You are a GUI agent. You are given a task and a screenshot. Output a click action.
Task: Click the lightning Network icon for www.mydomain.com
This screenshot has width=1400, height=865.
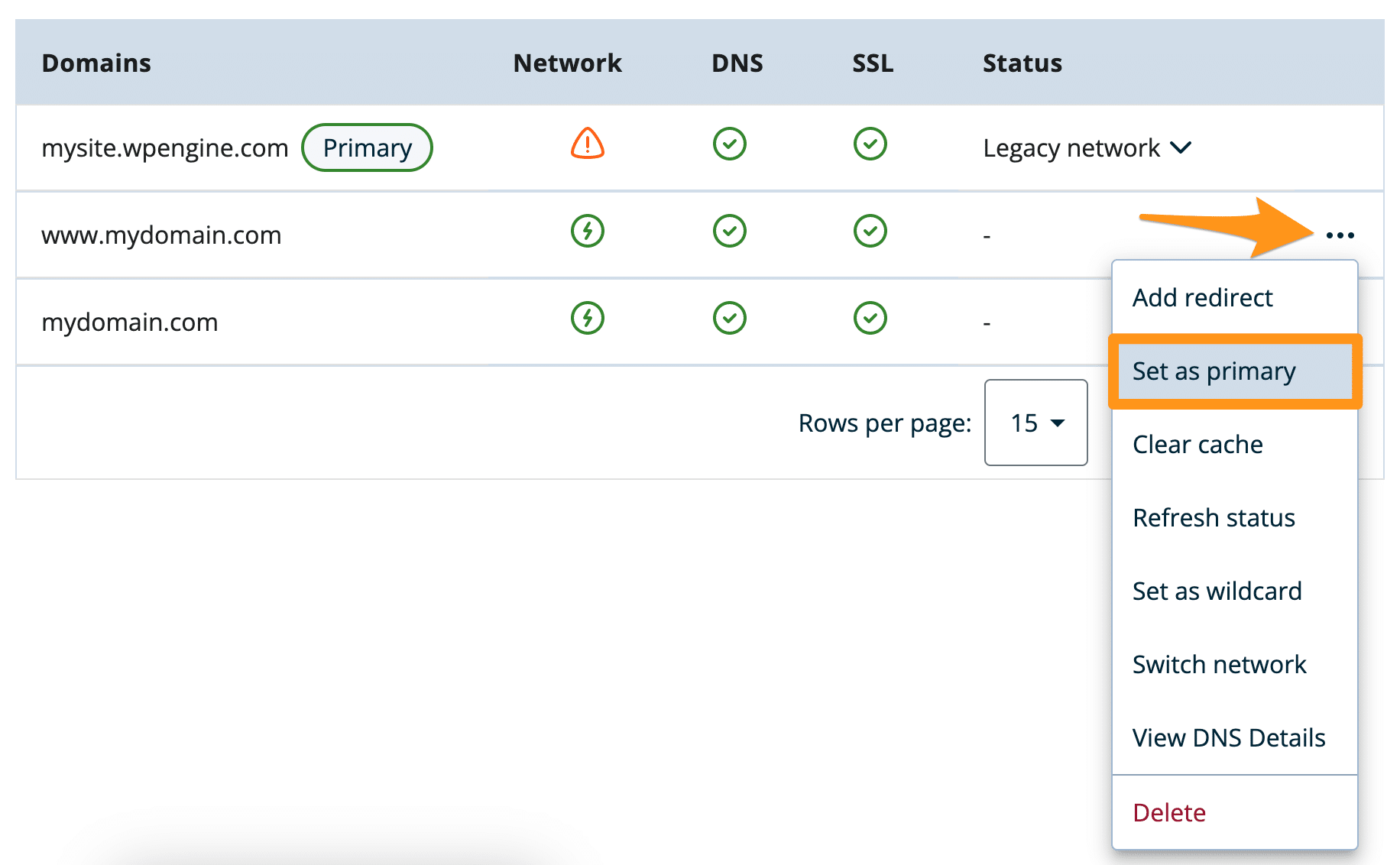click(x=587, y=231)
